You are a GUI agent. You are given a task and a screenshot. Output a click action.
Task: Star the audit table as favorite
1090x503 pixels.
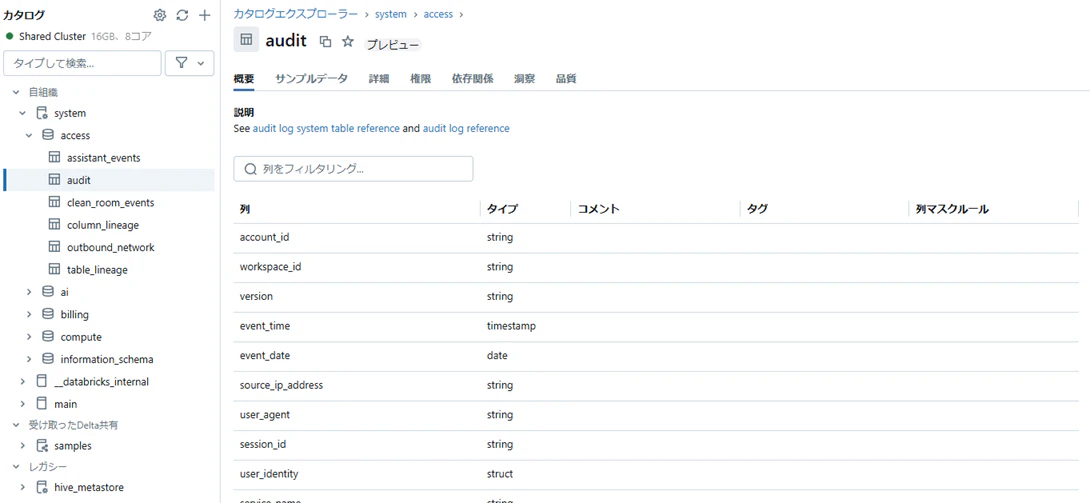(x=348, y=41)
